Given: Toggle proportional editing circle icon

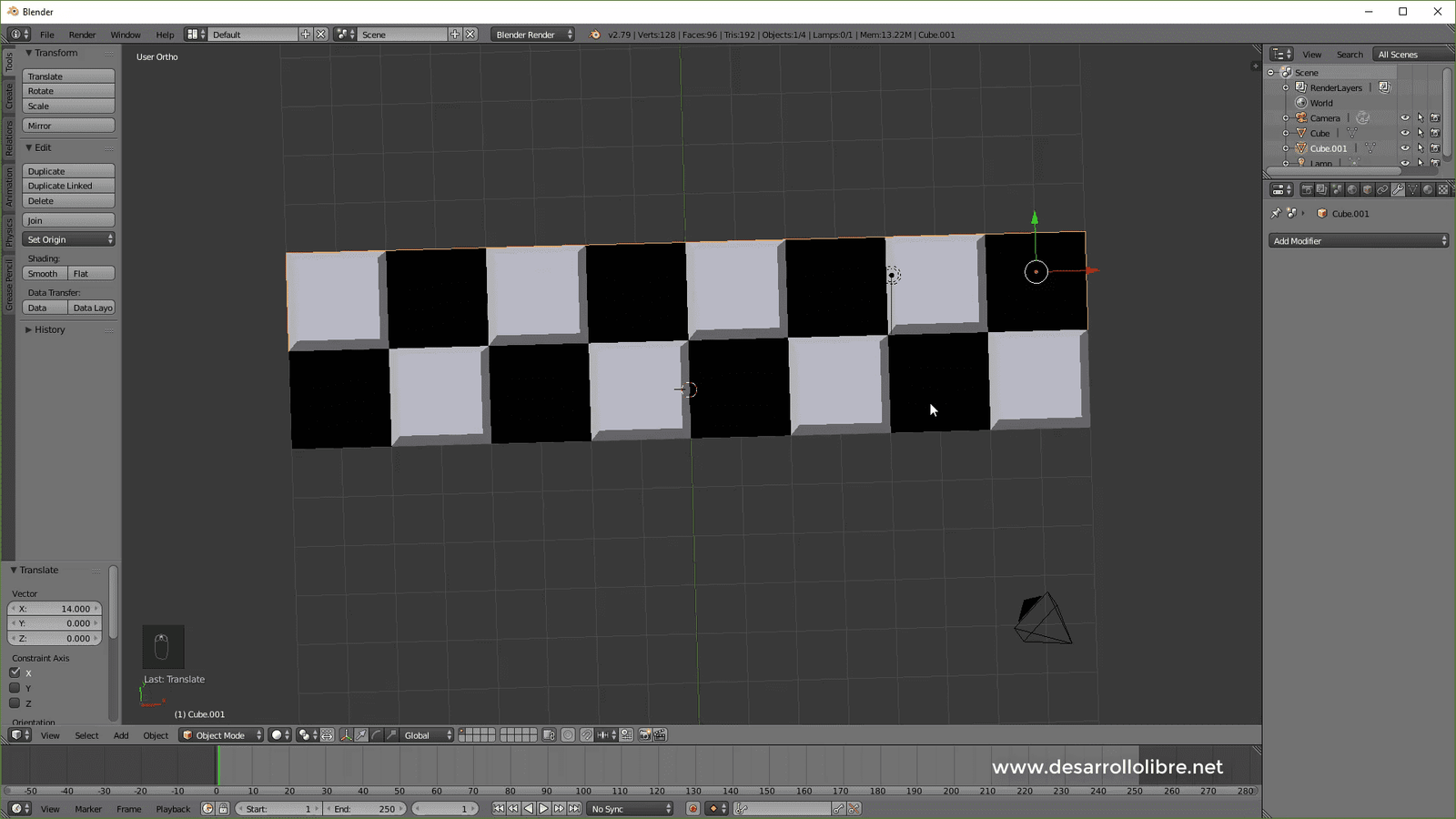Looking at the screenshot, I should pyautogui.click(x=568, y=735).
